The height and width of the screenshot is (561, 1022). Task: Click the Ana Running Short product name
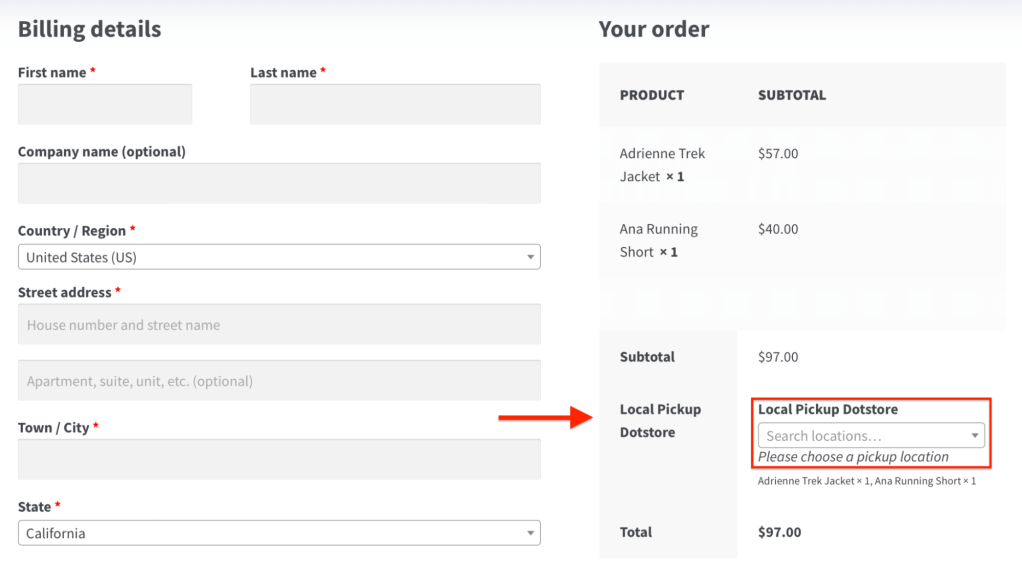point(658,241)
